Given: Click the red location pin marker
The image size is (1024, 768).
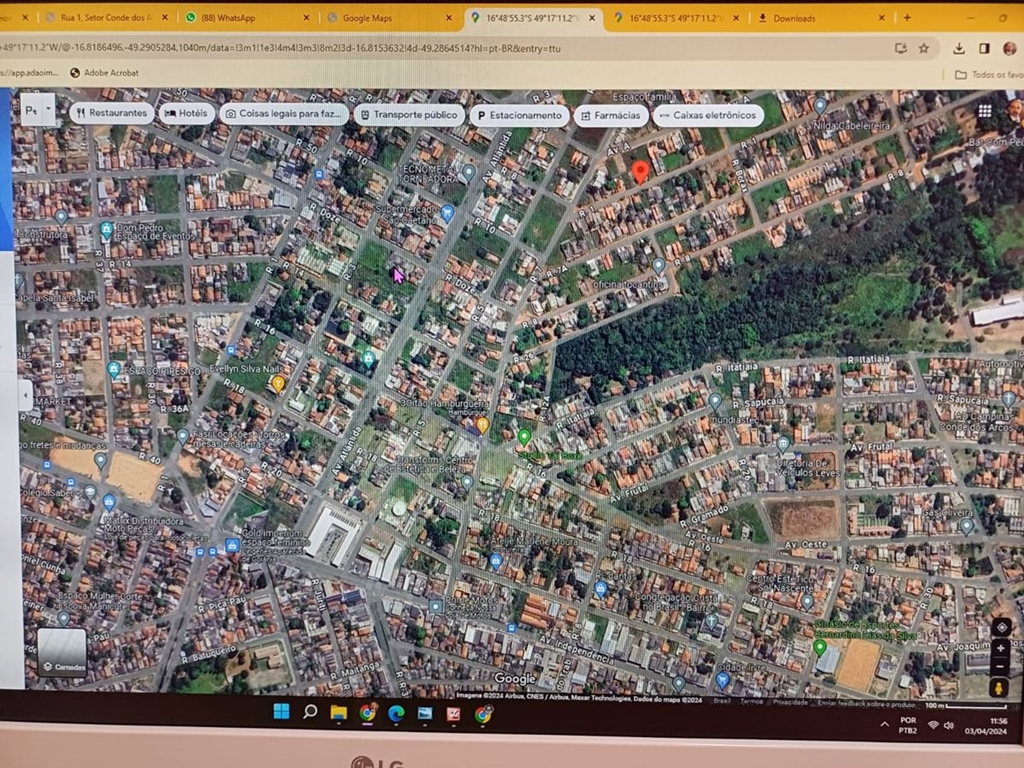Looking at the screenshot, I should tap(640, 171).
